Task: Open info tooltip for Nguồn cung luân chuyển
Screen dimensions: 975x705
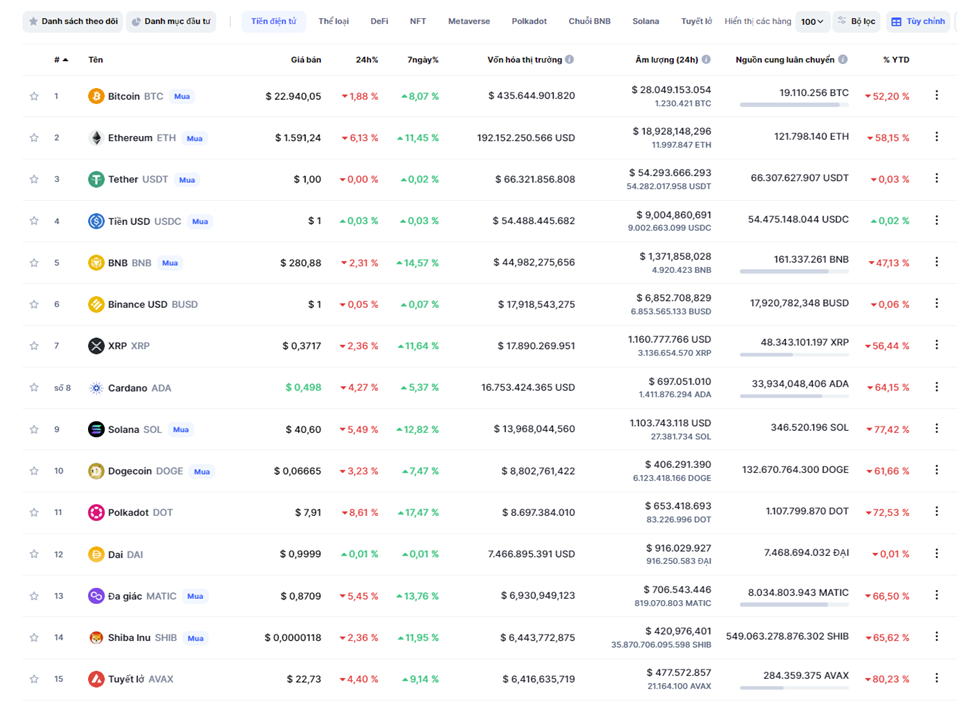Action: coord(843,60)
